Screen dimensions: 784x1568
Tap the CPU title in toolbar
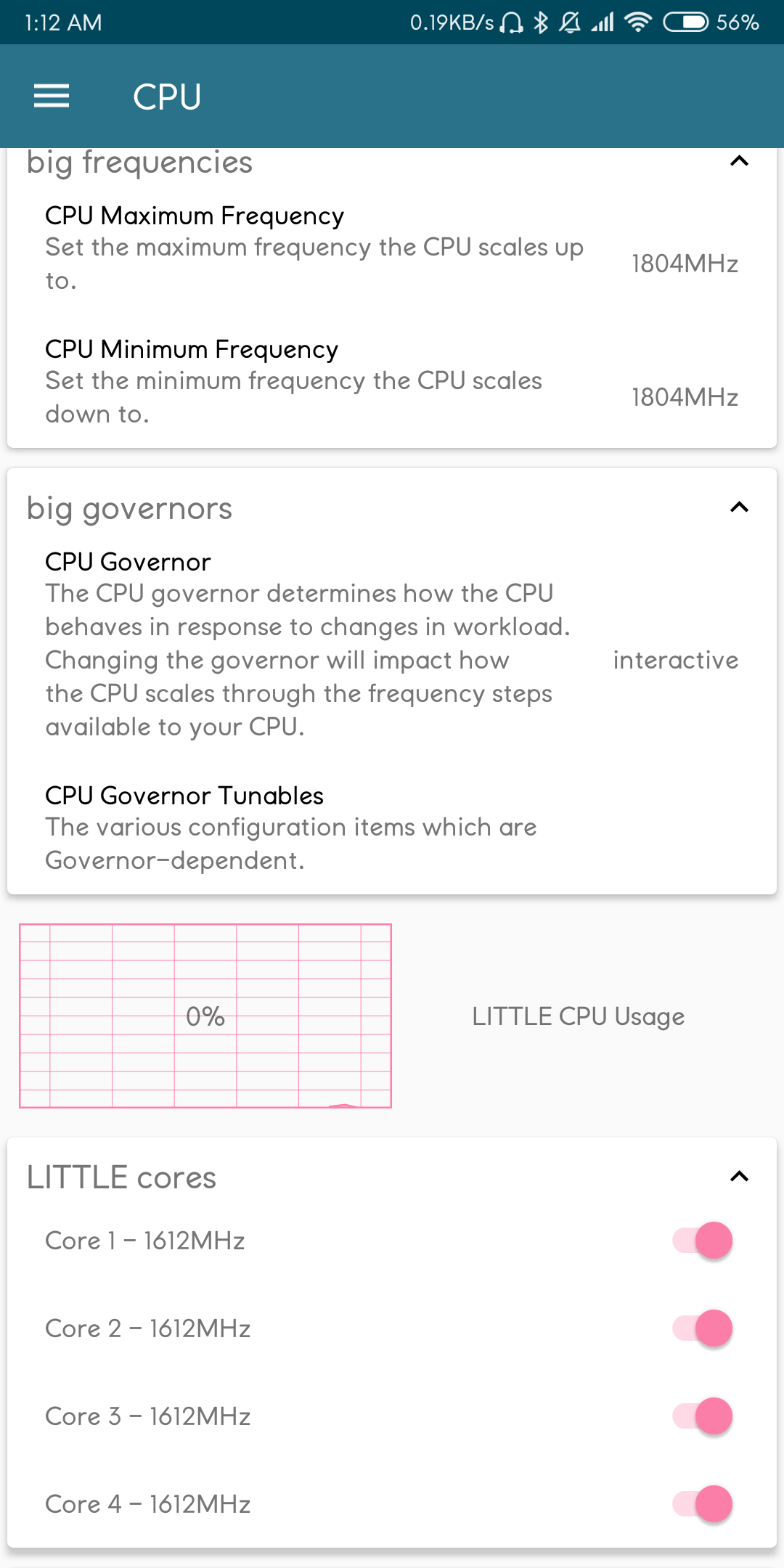167,97
